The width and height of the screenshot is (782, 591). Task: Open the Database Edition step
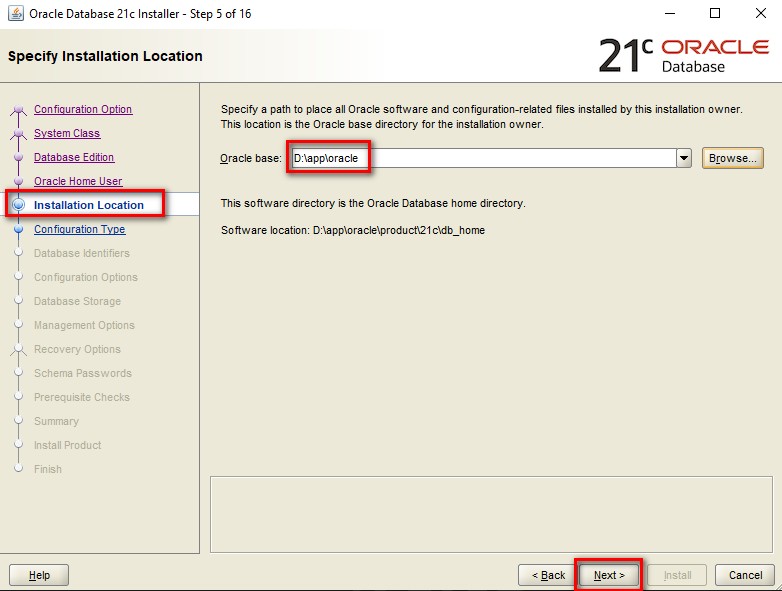coord(74,157)
